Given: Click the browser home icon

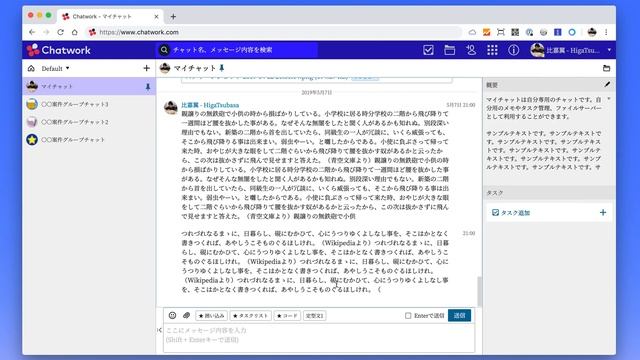Looking at the screenshot, I should coord(75,32).
